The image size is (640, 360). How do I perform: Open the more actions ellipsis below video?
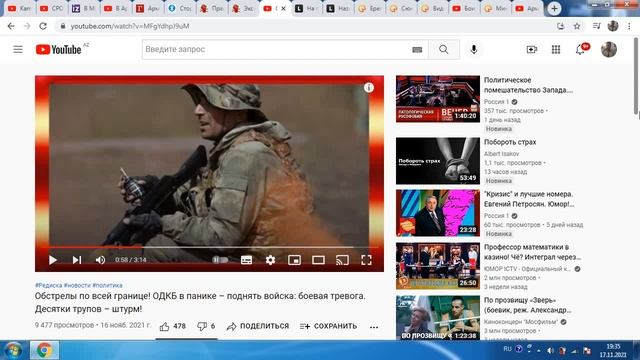click(x=374, y=327)
